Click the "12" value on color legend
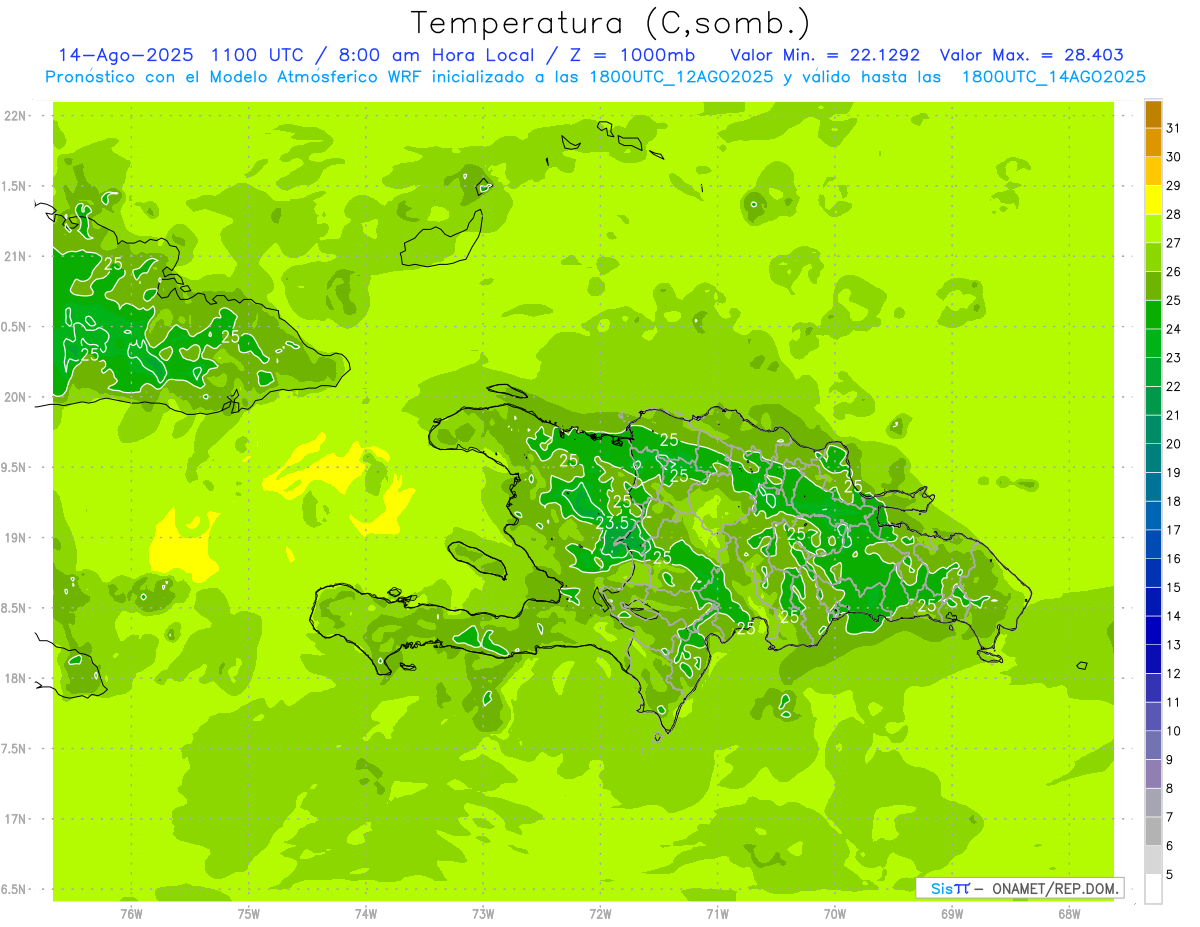The height and width of the screenshot is (927, 1200). (1174, 673)
